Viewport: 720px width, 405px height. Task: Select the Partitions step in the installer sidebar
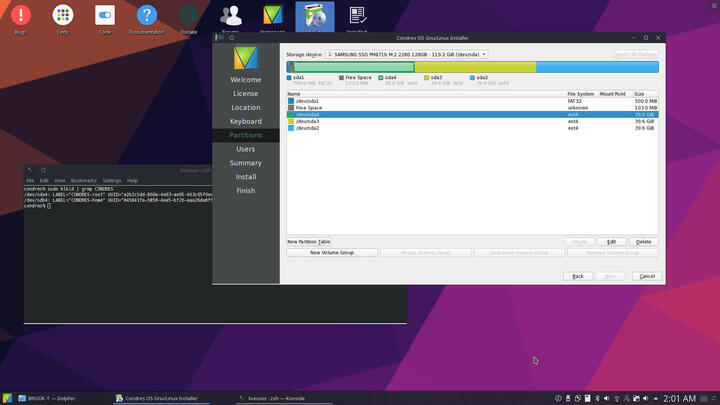point(246,135)
